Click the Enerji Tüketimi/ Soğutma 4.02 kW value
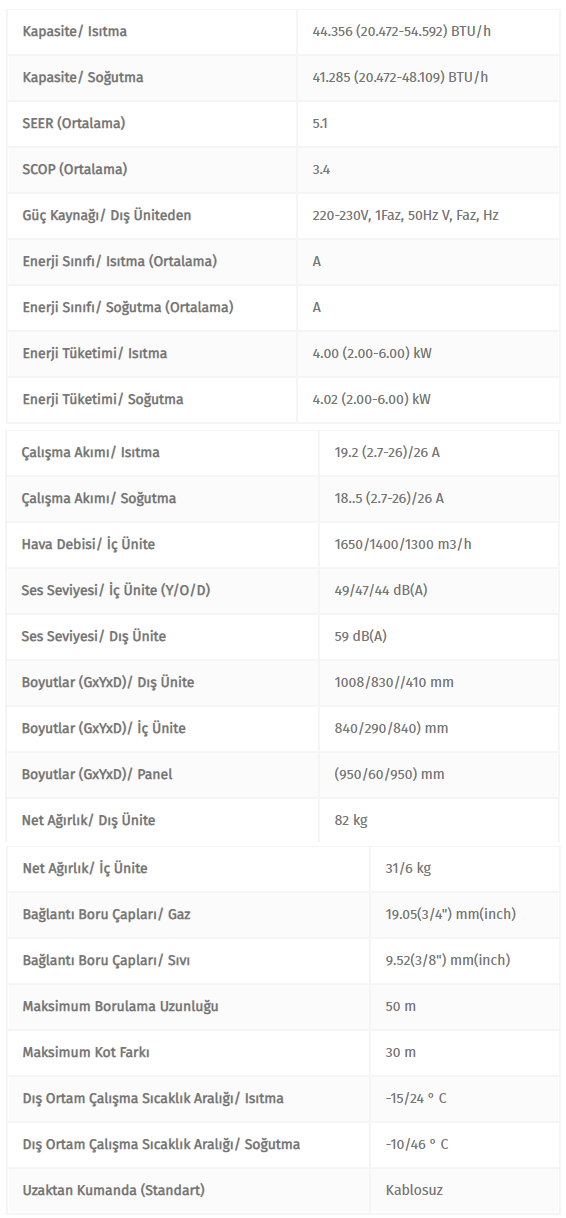The image size is (566, 1218). click(x=371, y=400)
